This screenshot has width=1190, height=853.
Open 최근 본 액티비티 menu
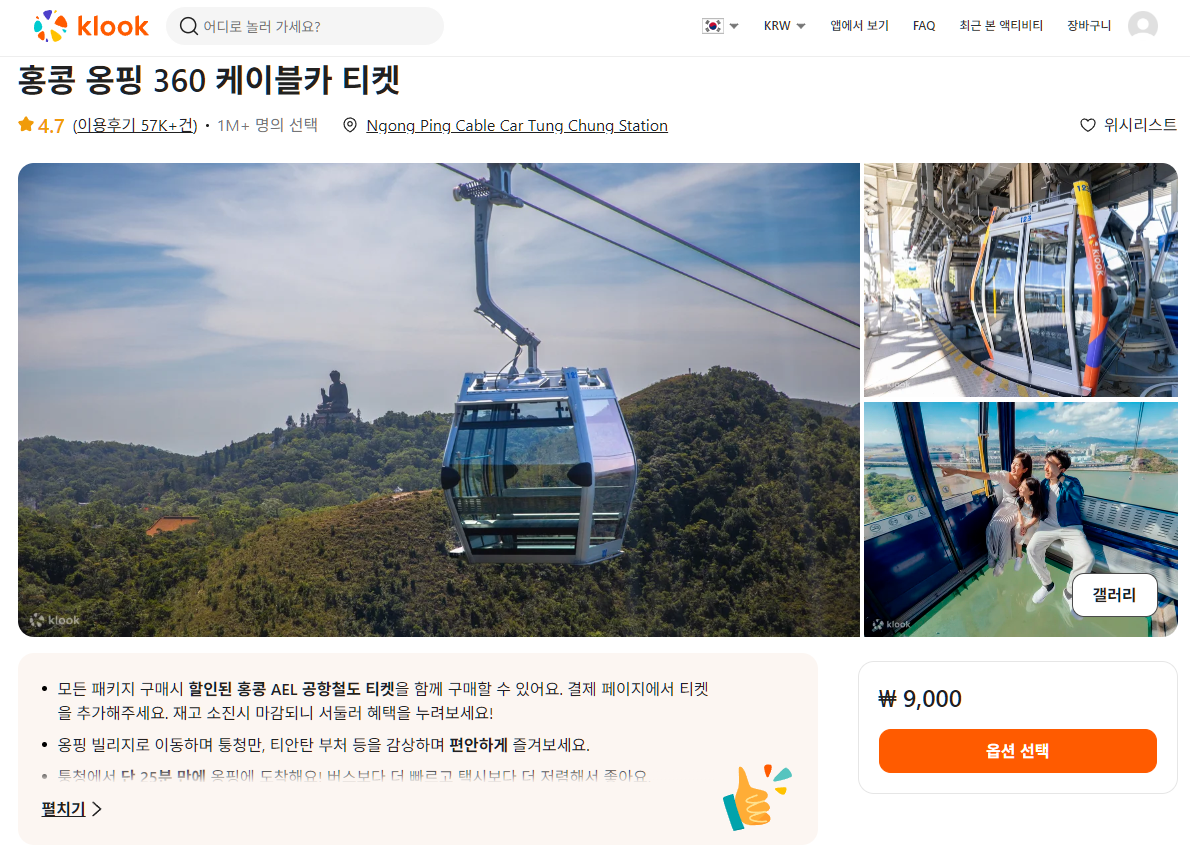(x=1000, y=26)
